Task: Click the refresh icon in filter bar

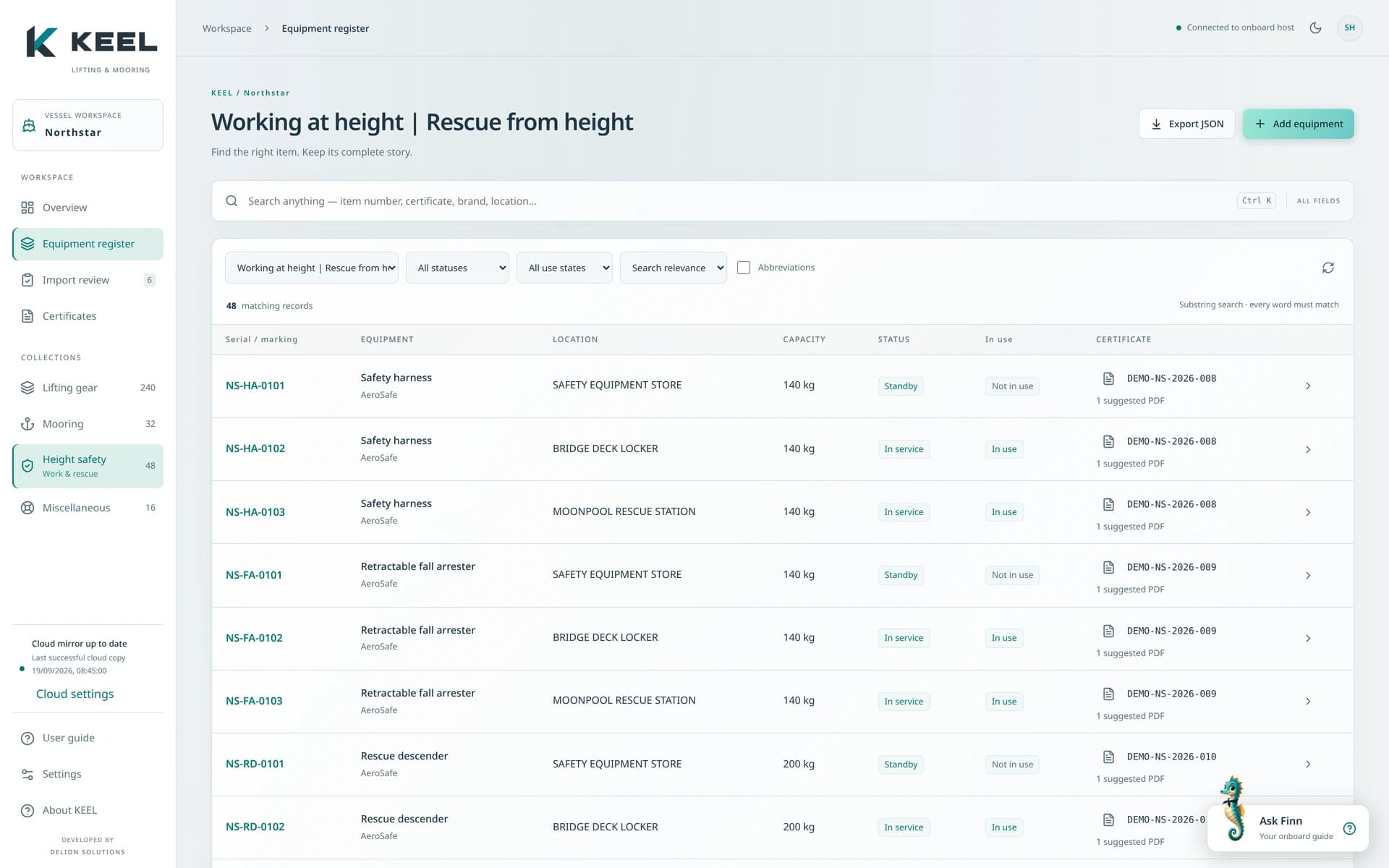Action: (1328, 268)
